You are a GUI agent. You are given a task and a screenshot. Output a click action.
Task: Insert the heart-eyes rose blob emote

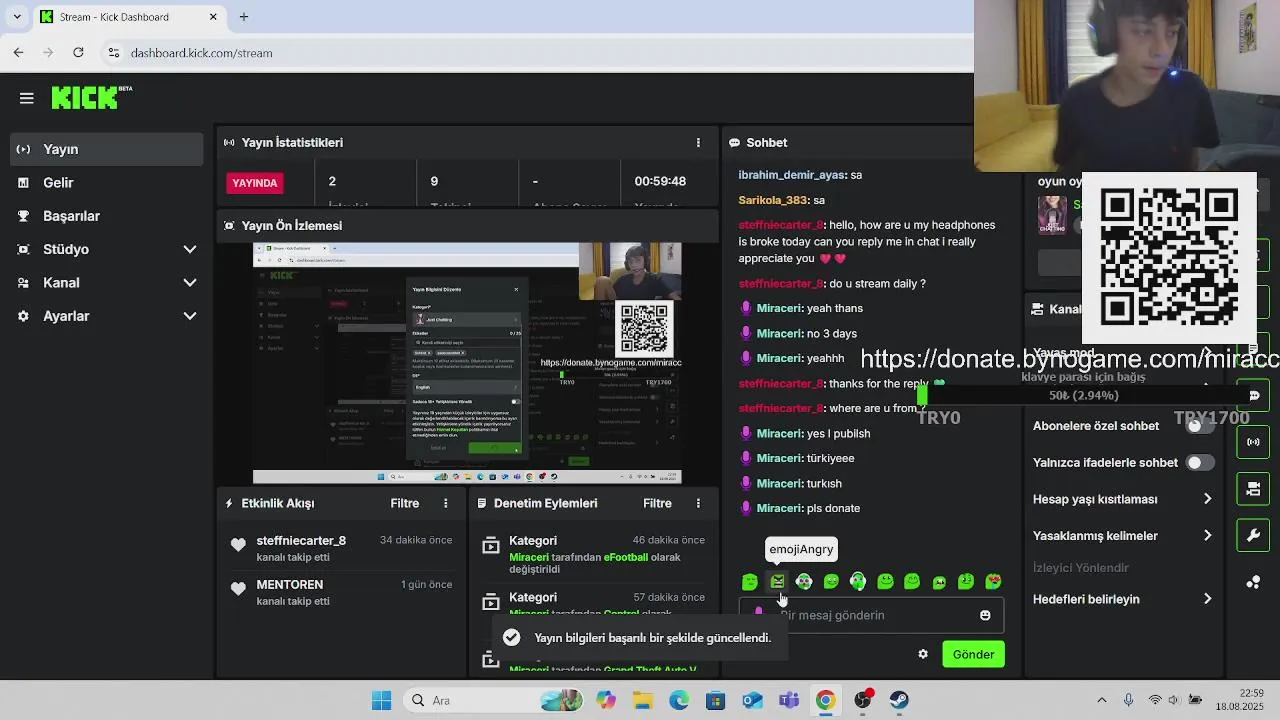(993, 581)
